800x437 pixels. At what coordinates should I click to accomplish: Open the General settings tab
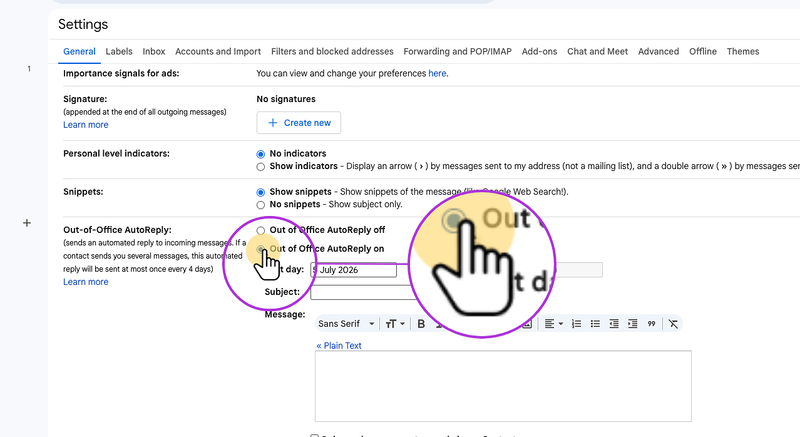(79, 52)
